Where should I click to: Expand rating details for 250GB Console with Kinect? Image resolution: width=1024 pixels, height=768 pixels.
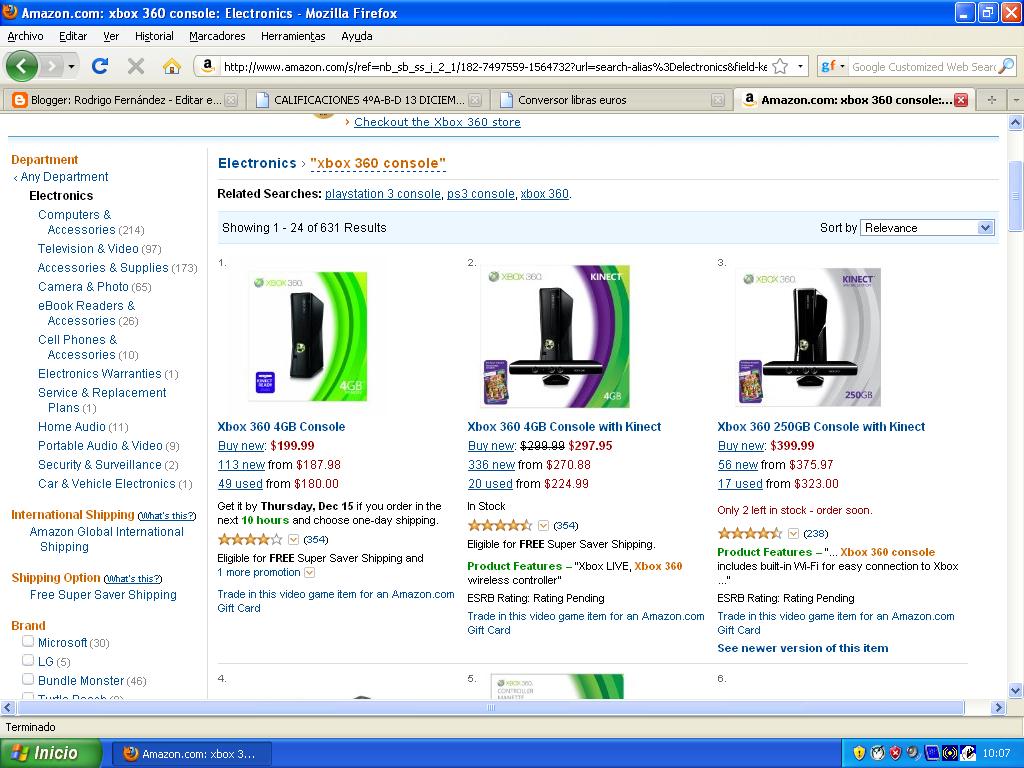pos(793,534)
